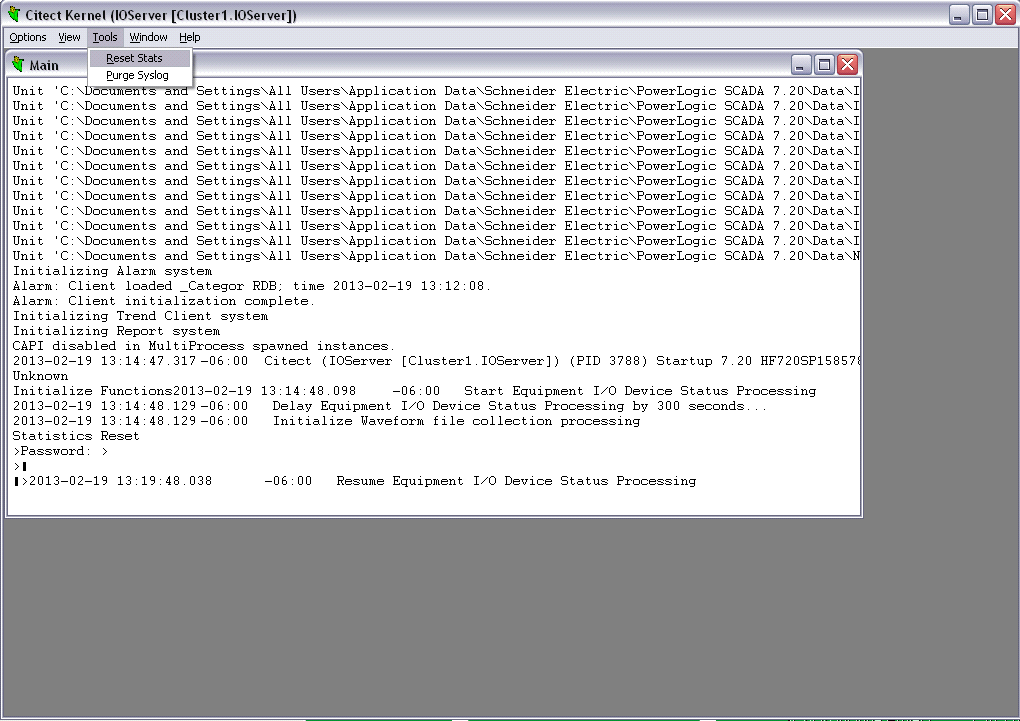The image size is (1020, 721).
Task: Click 'Initializing Report system' line
Action: coord(116,331)
